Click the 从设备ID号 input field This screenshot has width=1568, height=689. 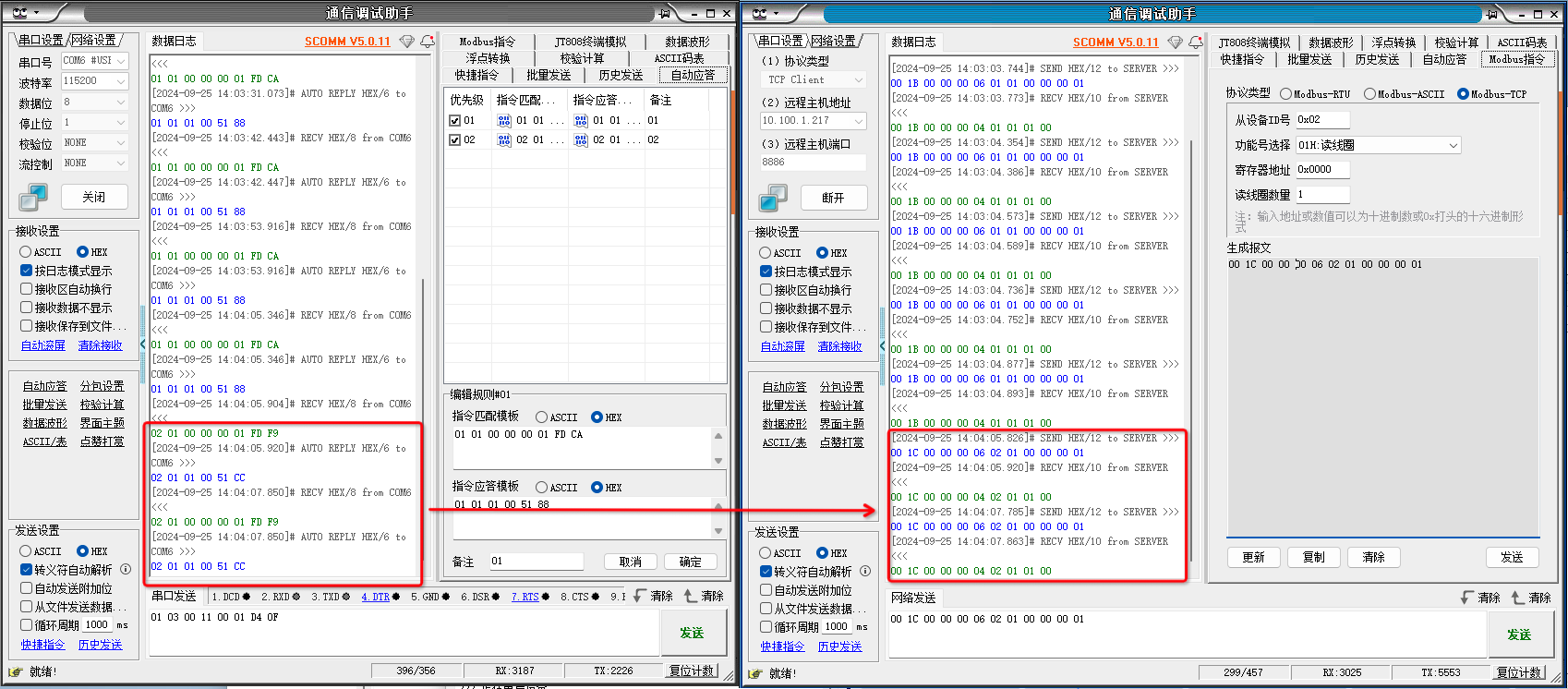(x=1321, y=120)
